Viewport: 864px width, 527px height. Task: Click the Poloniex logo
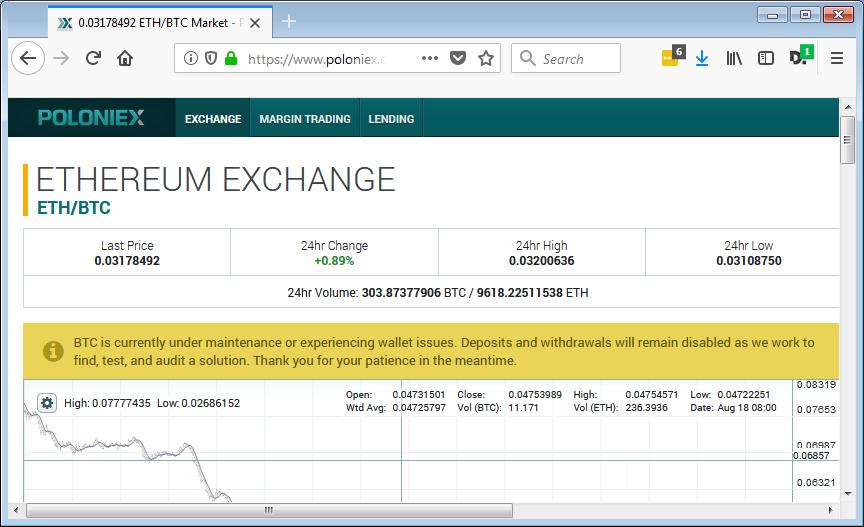tap(91, 117)
